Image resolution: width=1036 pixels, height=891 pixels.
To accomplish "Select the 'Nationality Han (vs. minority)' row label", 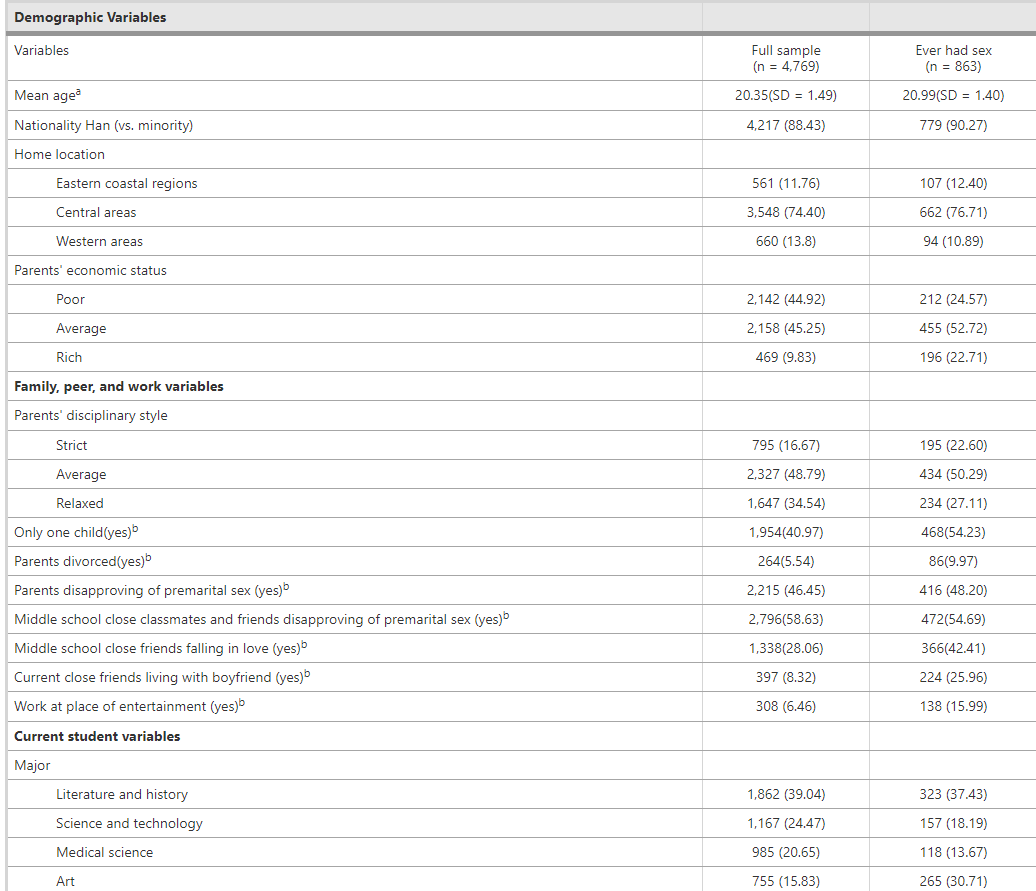I will [x=104, y=125].
